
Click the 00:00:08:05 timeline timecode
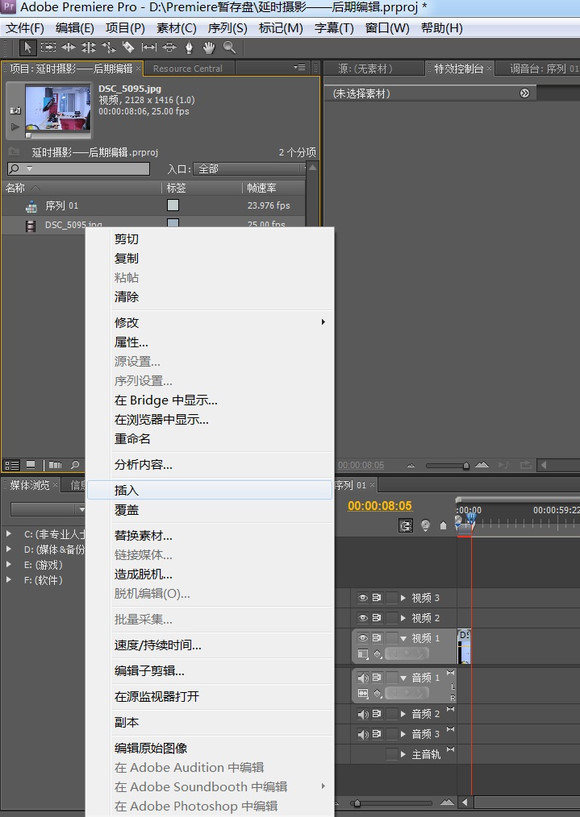379,506
